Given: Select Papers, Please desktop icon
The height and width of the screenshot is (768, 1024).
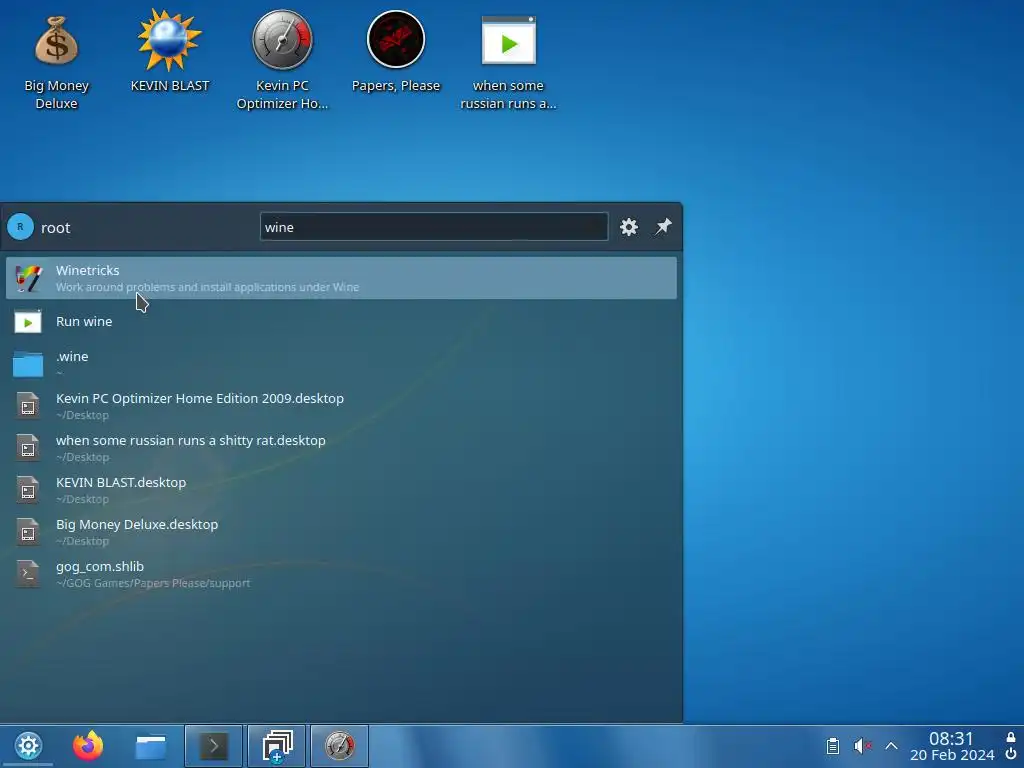Looking at the screenshot, I should click(396, 52).
